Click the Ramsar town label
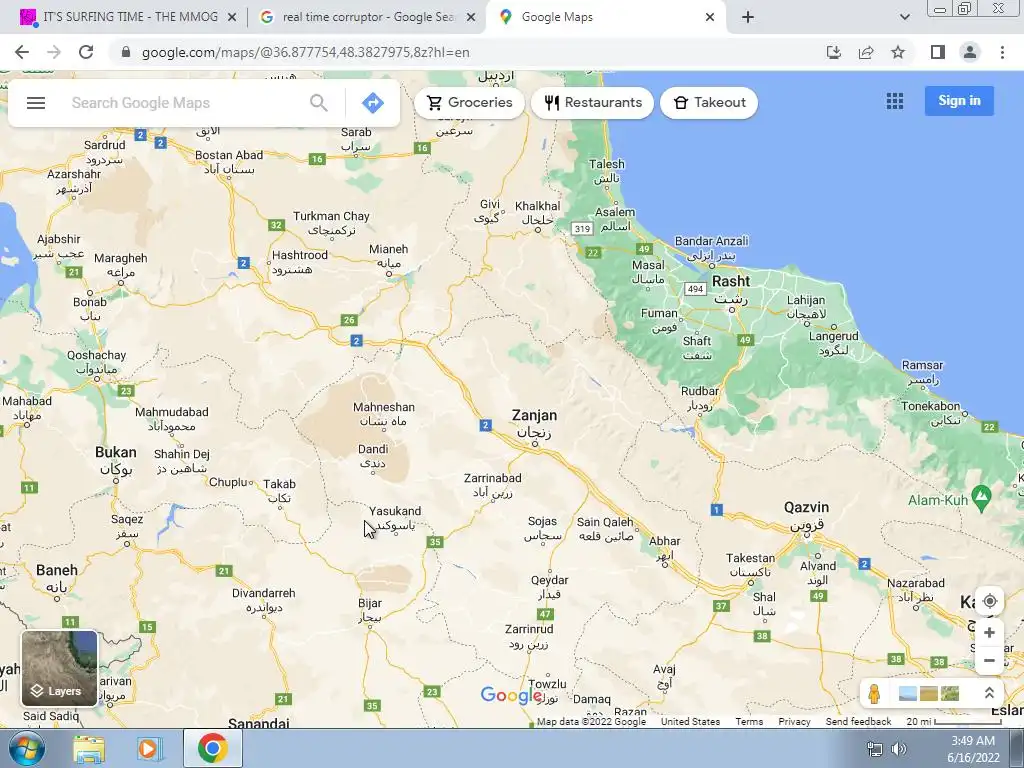Screen dimensions: 1024x768 922,372
